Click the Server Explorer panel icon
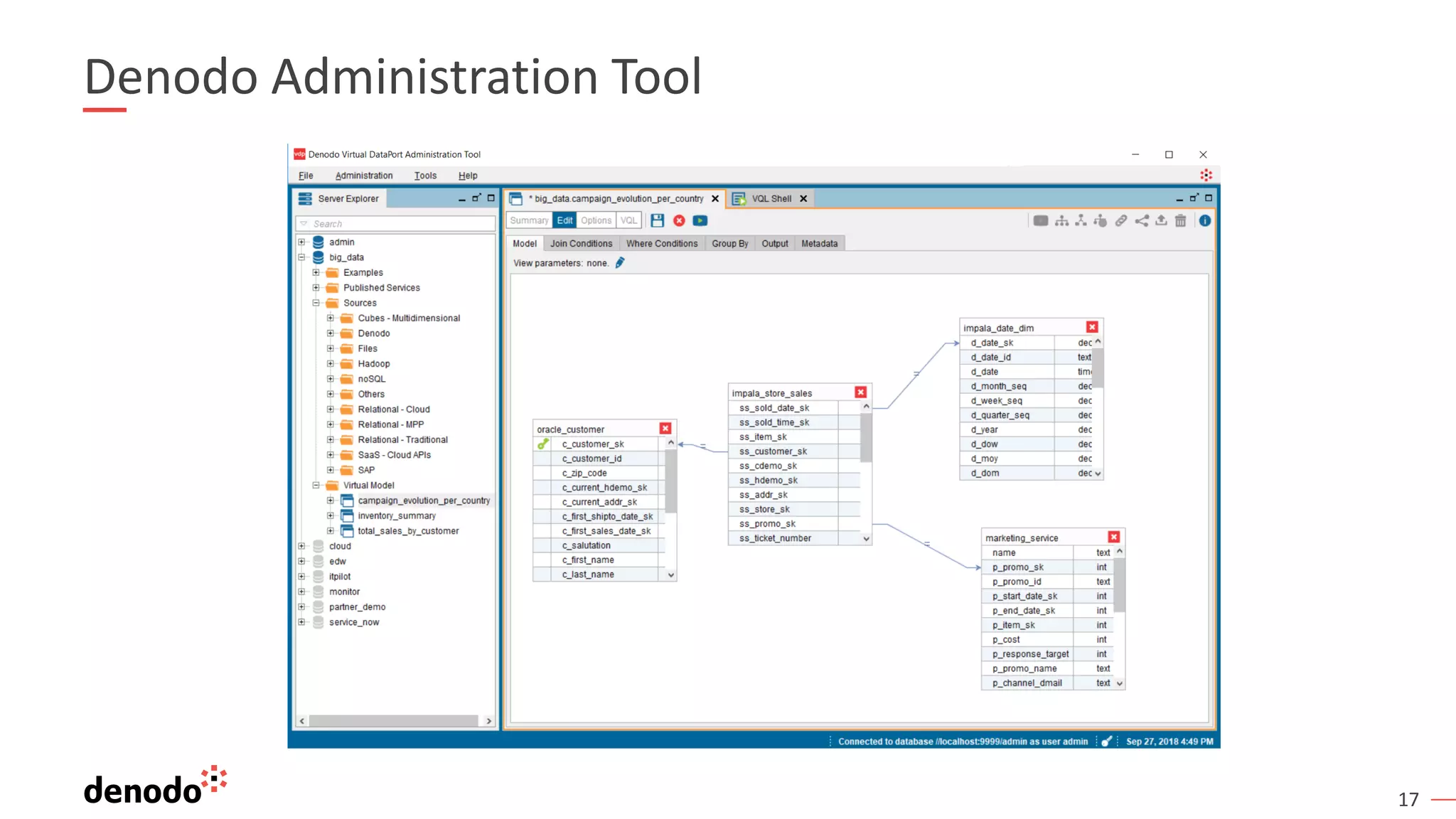The image size is (1456, 819). pyautogui.click(x=305, y=198)
